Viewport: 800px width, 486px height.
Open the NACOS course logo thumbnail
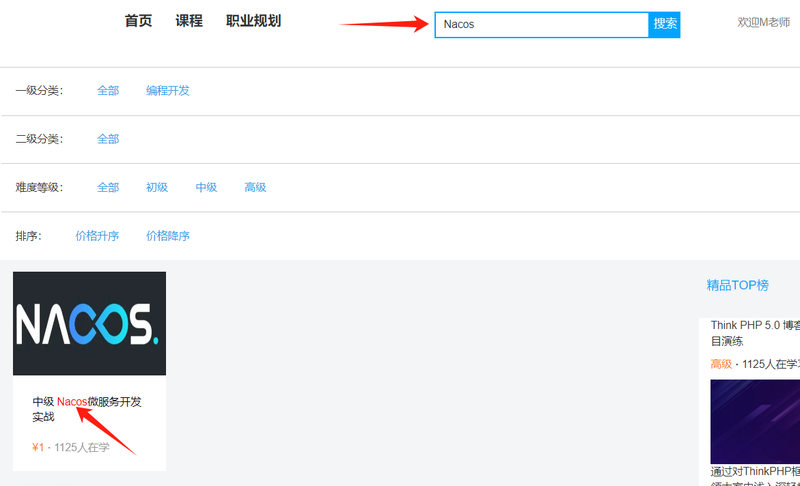click(x=89, y=323)
